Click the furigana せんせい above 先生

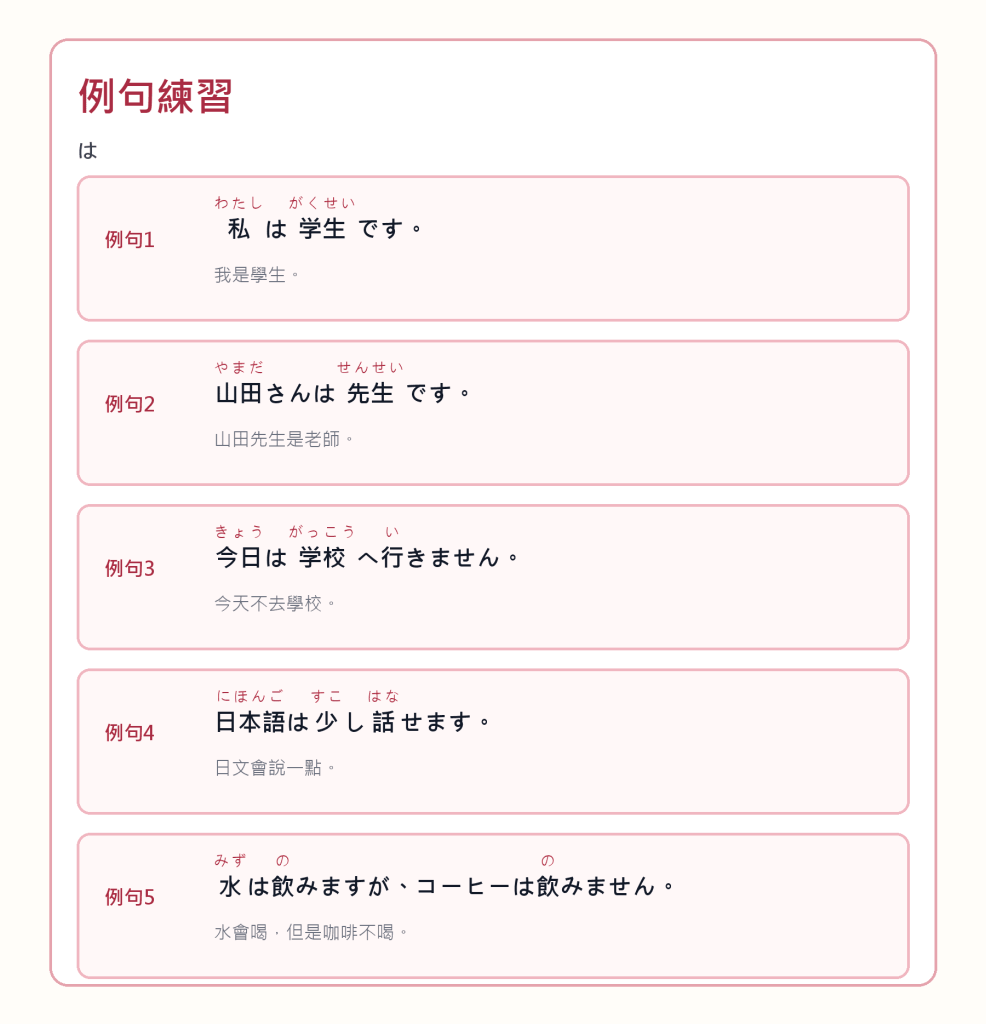pos(370,368)
